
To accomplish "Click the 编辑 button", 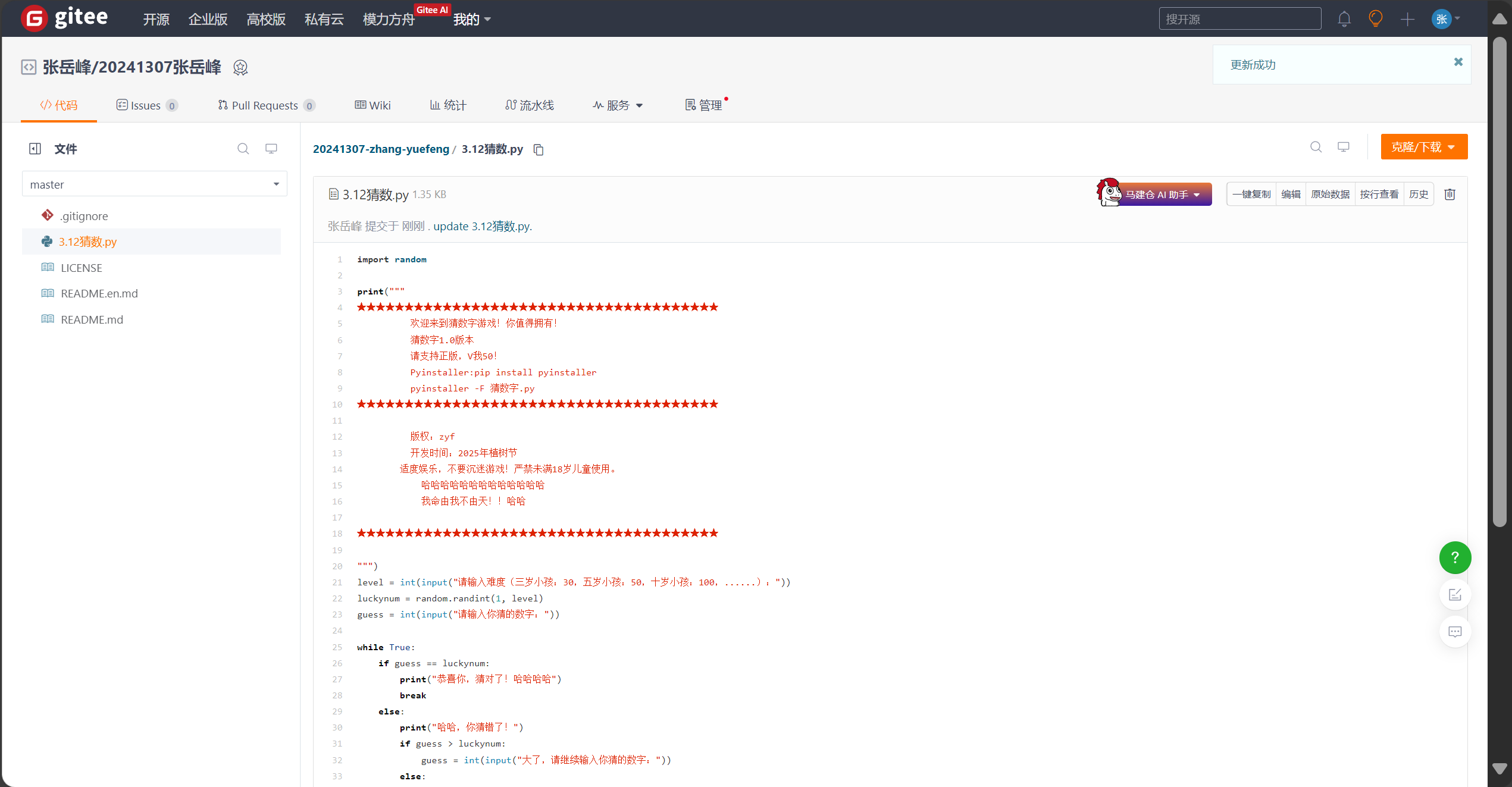I will click(x=1290, y=195).
